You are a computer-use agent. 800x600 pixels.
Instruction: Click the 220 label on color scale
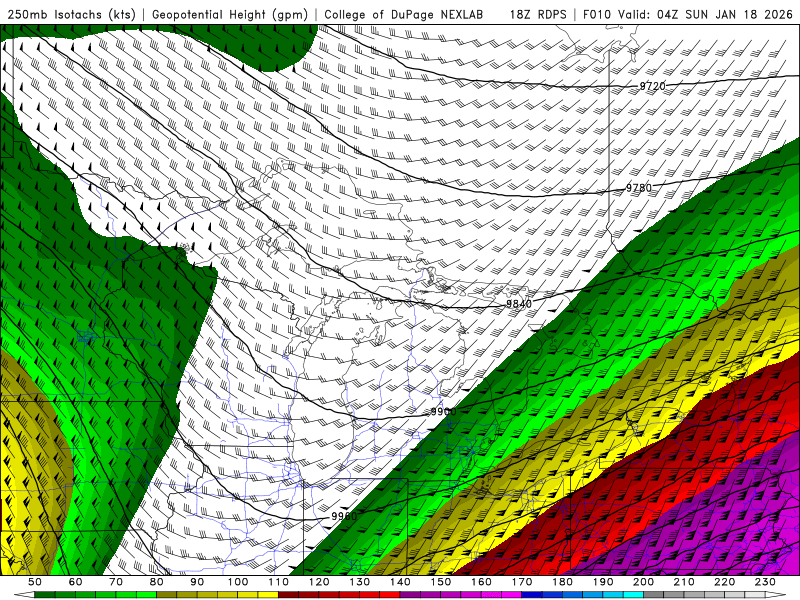[724, 582]
